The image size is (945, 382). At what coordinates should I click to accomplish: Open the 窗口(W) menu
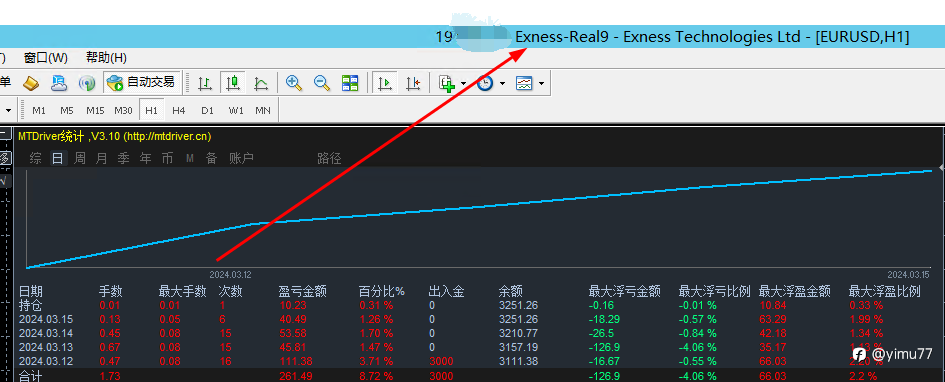pyautogui.click(x=46, y=58)
